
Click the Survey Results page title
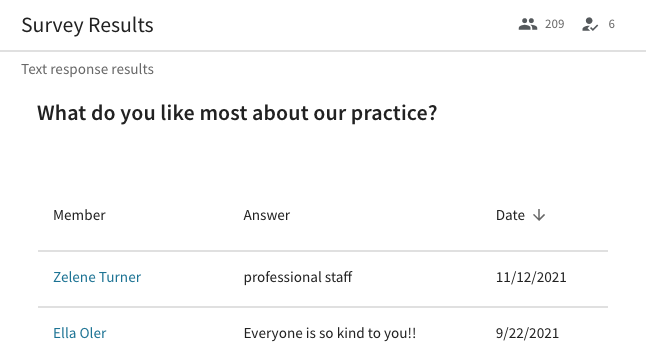pos(87,25)
